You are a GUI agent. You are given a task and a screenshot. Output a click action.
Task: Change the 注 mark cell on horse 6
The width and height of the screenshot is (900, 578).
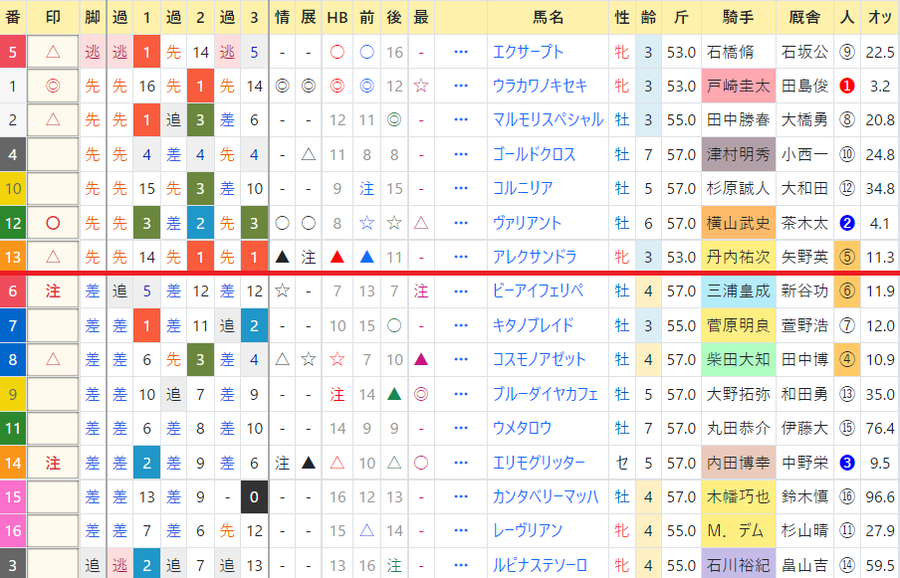tap(53, 292)
